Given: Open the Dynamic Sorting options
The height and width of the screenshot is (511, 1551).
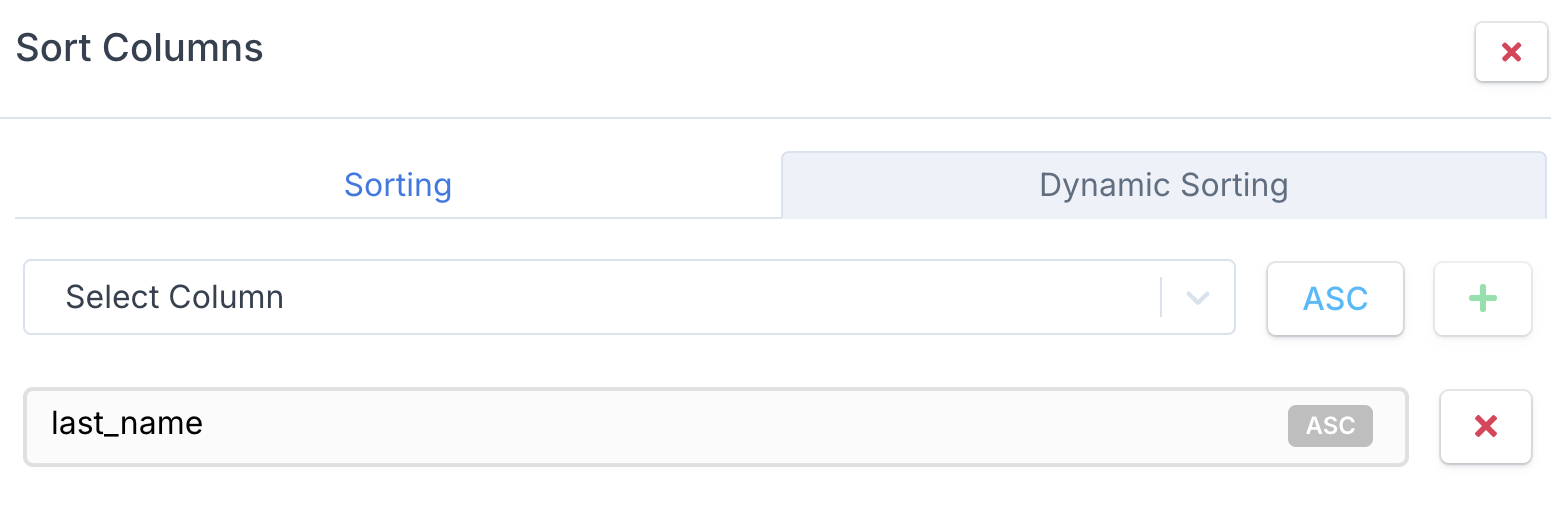Looking at the screenshot, I should coord(1163,185).
